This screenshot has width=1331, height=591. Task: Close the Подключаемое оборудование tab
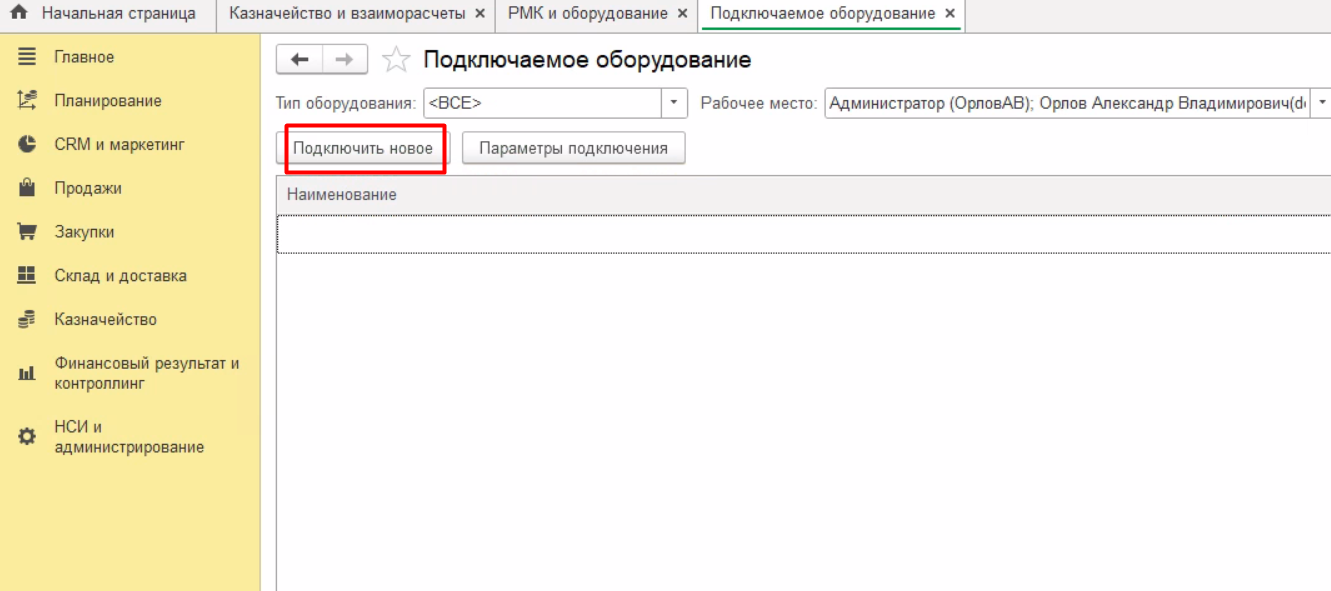tap(950, 14)
